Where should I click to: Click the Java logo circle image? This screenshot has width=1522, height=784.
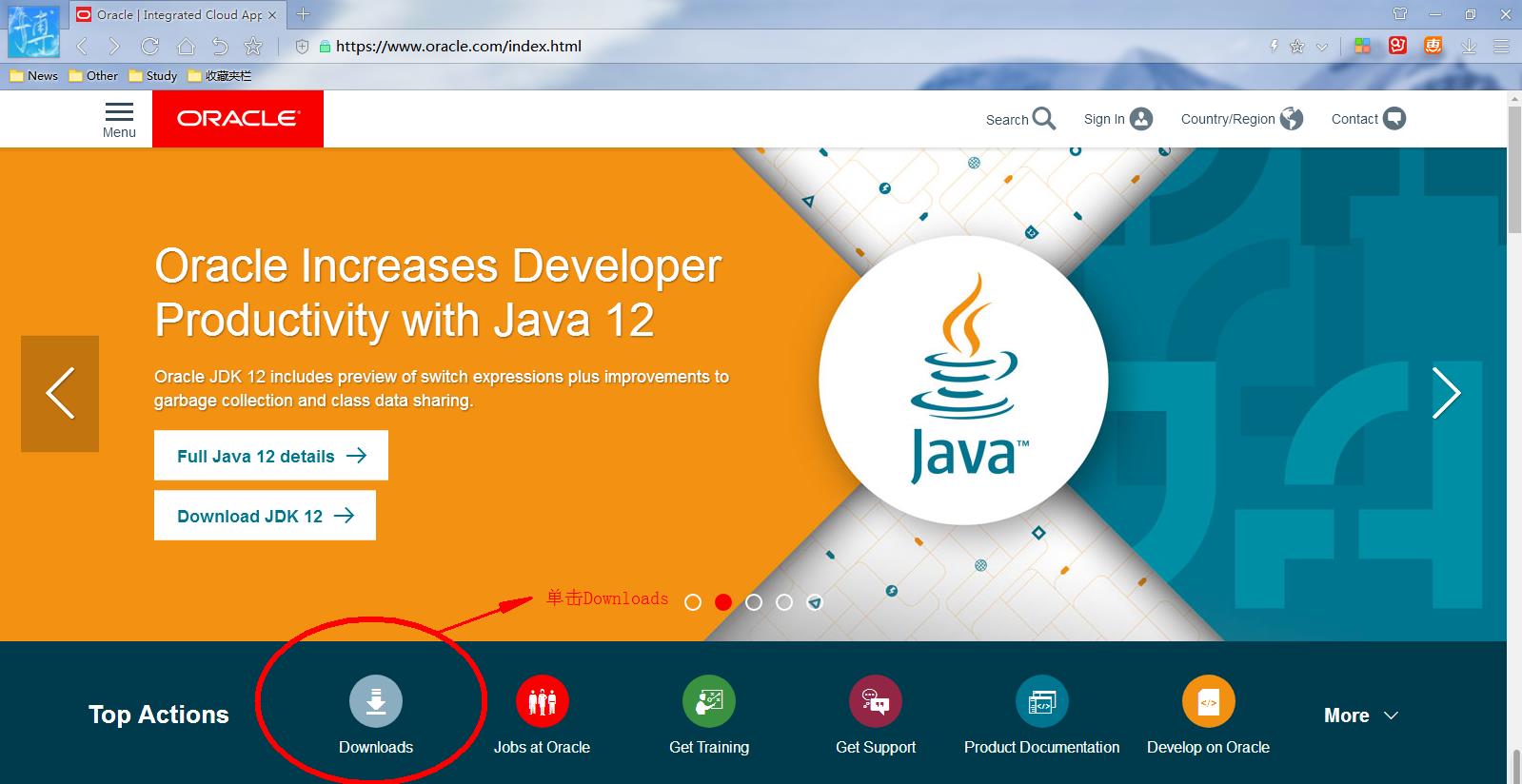click(963, 381)
